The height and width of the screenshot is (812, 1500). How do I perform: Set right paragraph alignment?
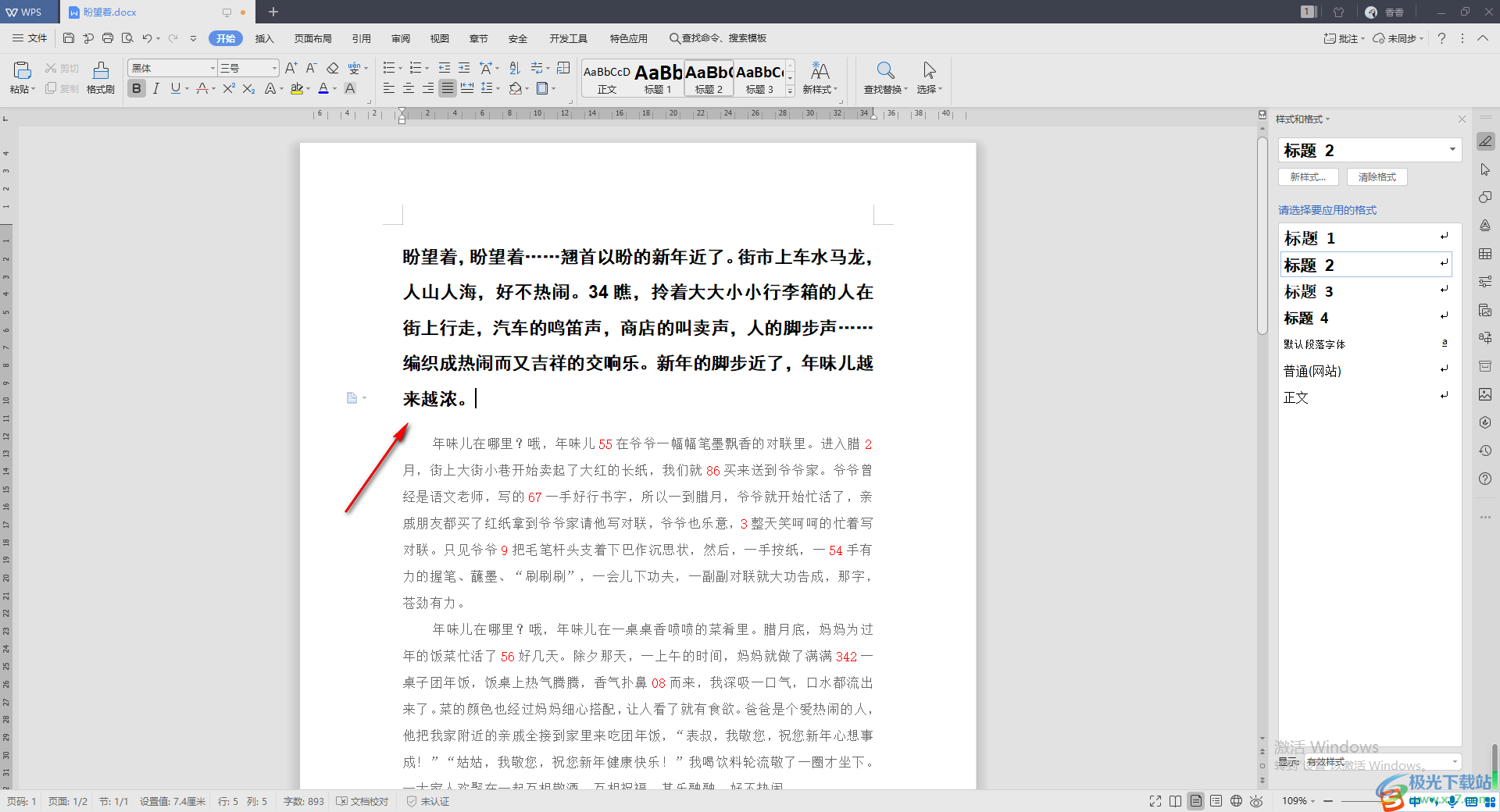coord(428,88)
